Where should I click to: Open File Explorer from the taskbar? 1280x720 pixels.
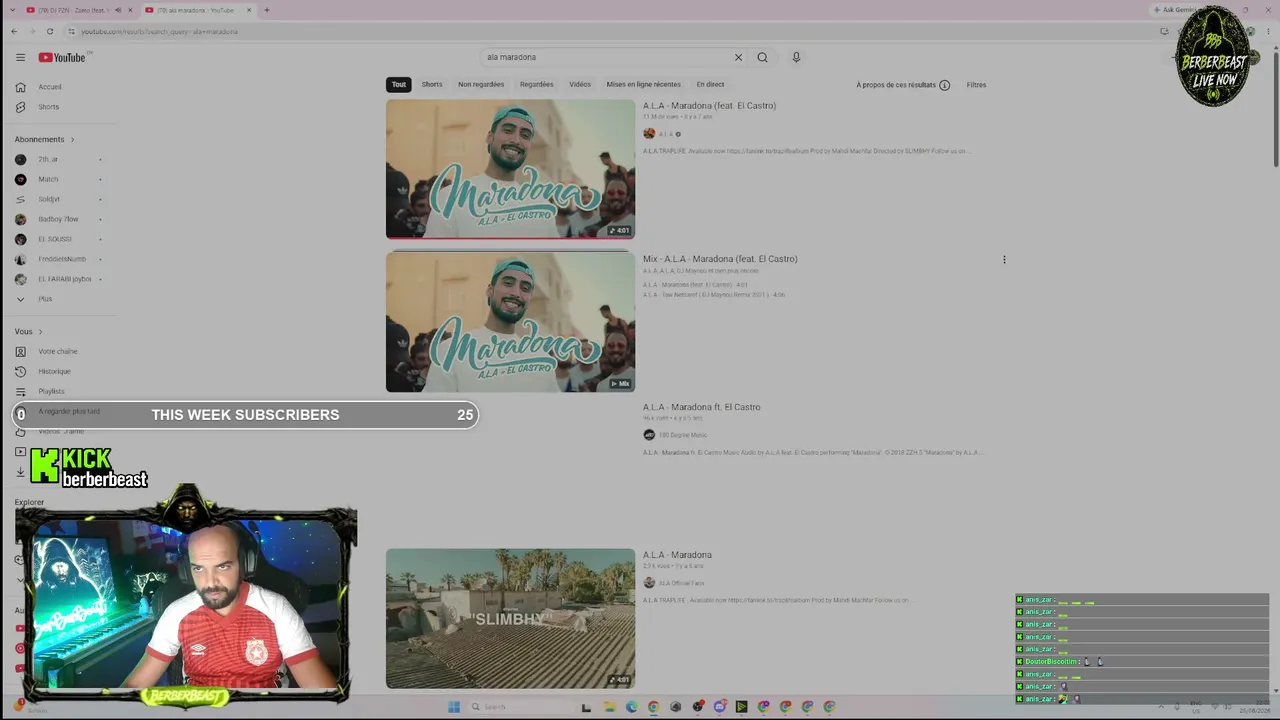[609, 707]
